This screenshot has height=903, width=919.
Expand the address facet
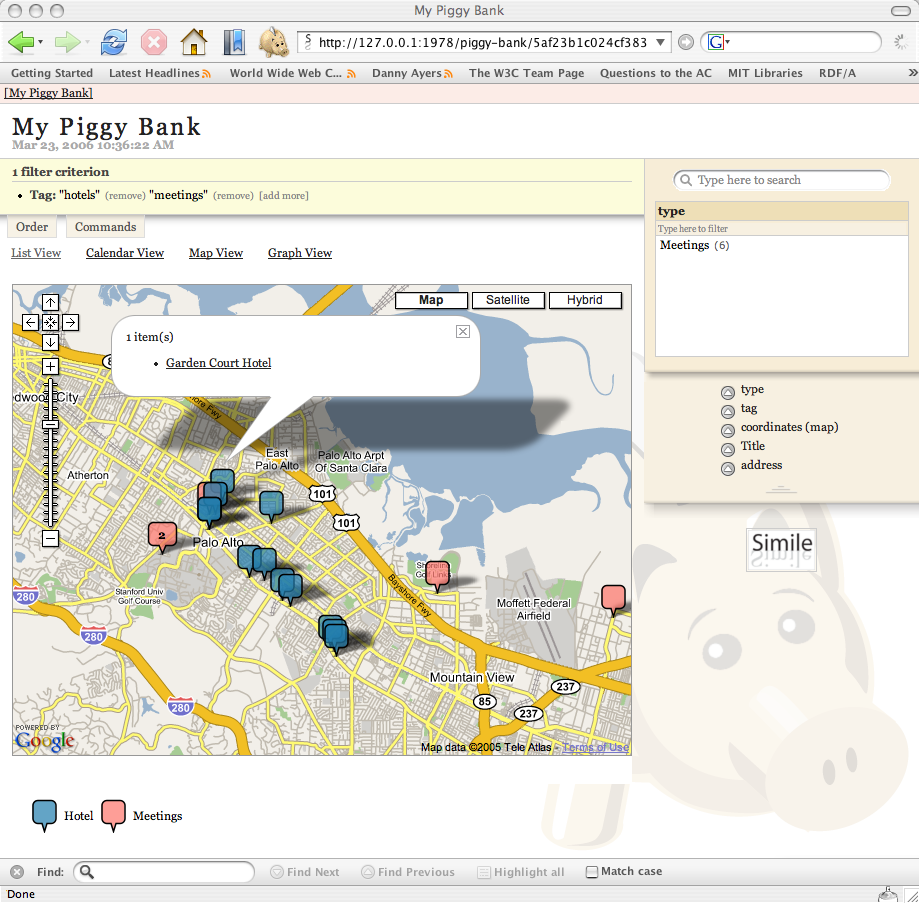point(728,468)
